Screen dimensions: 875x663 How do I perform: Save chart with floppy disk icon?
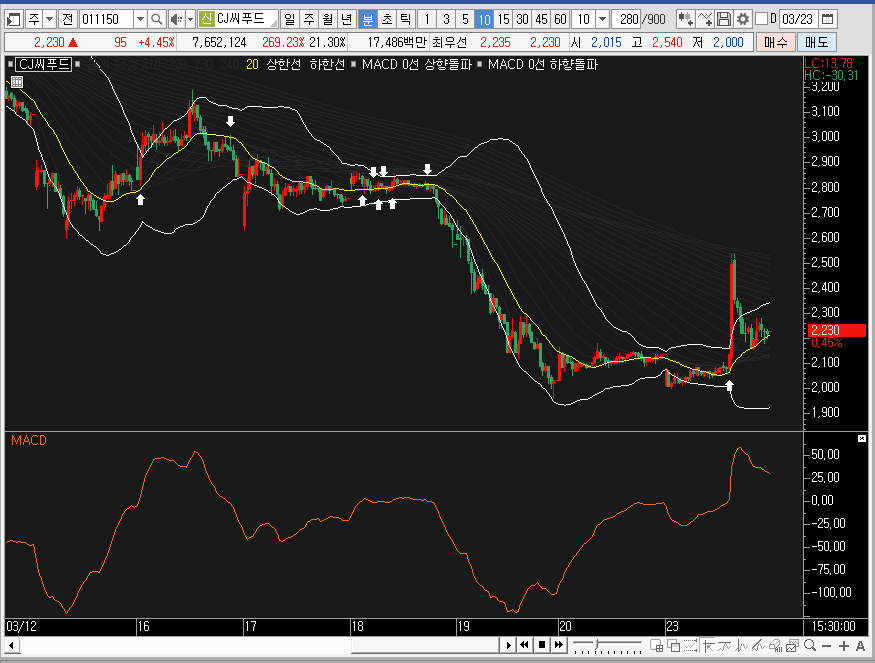(724, 20)
